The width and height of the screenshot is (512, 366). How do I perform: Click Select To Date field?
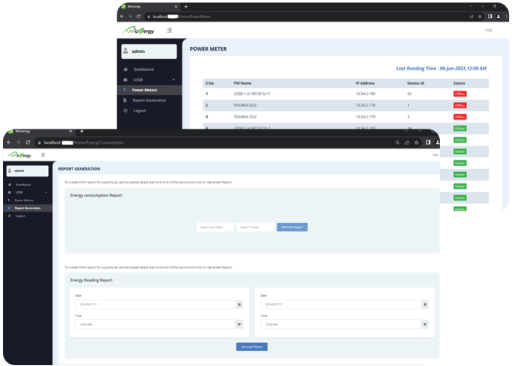(x=255, y=227)
